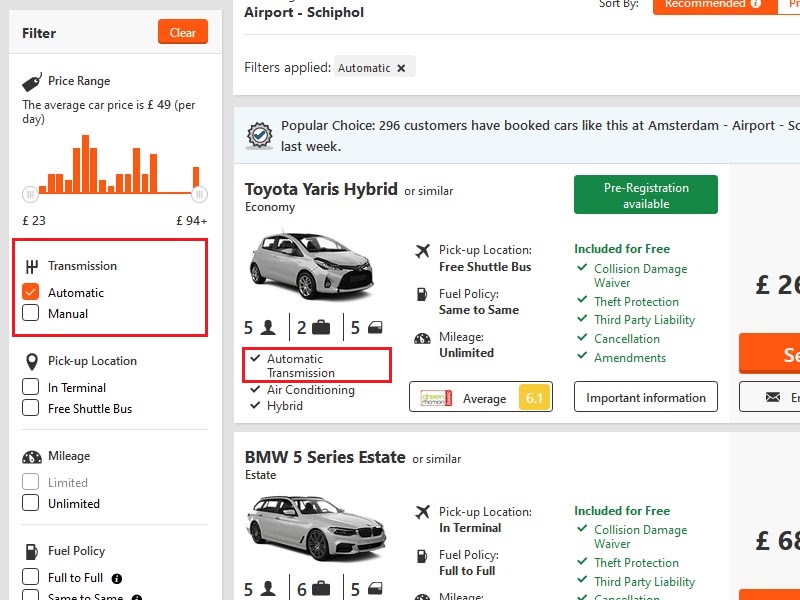
Task: Click the Toyota luggage suitcase icon
Action: point(321,328)
